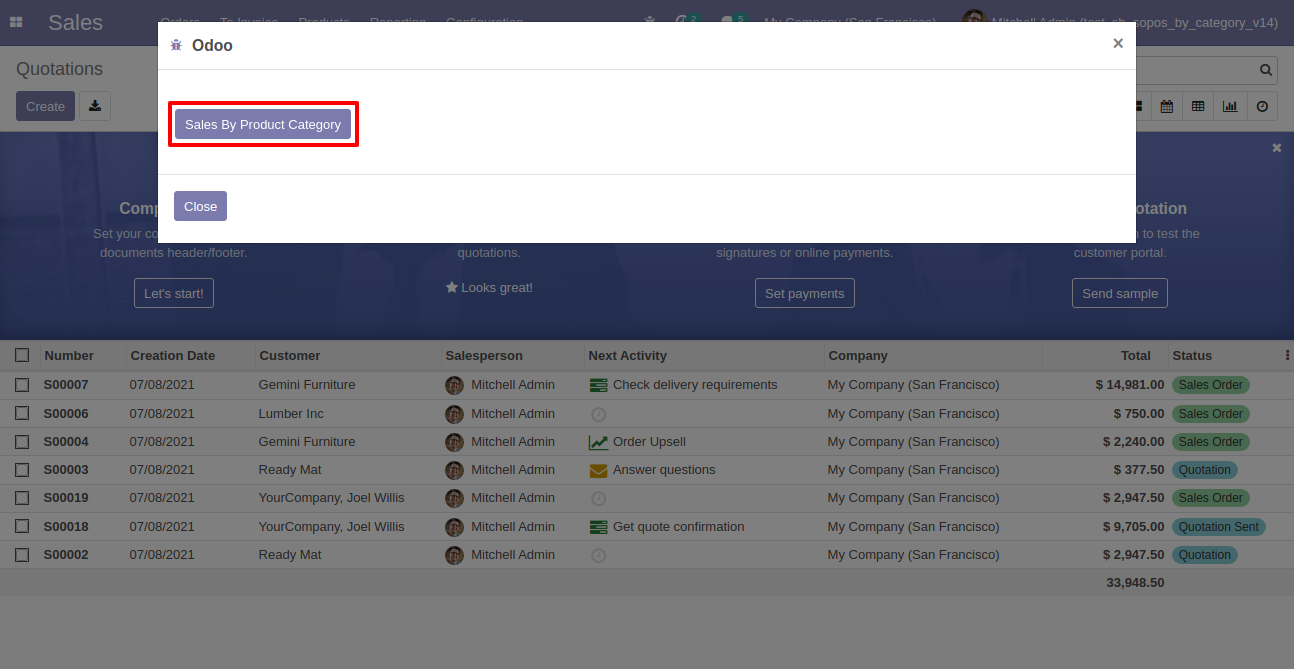Click the bug icon in Odoo dialog title

click(176, 45)
